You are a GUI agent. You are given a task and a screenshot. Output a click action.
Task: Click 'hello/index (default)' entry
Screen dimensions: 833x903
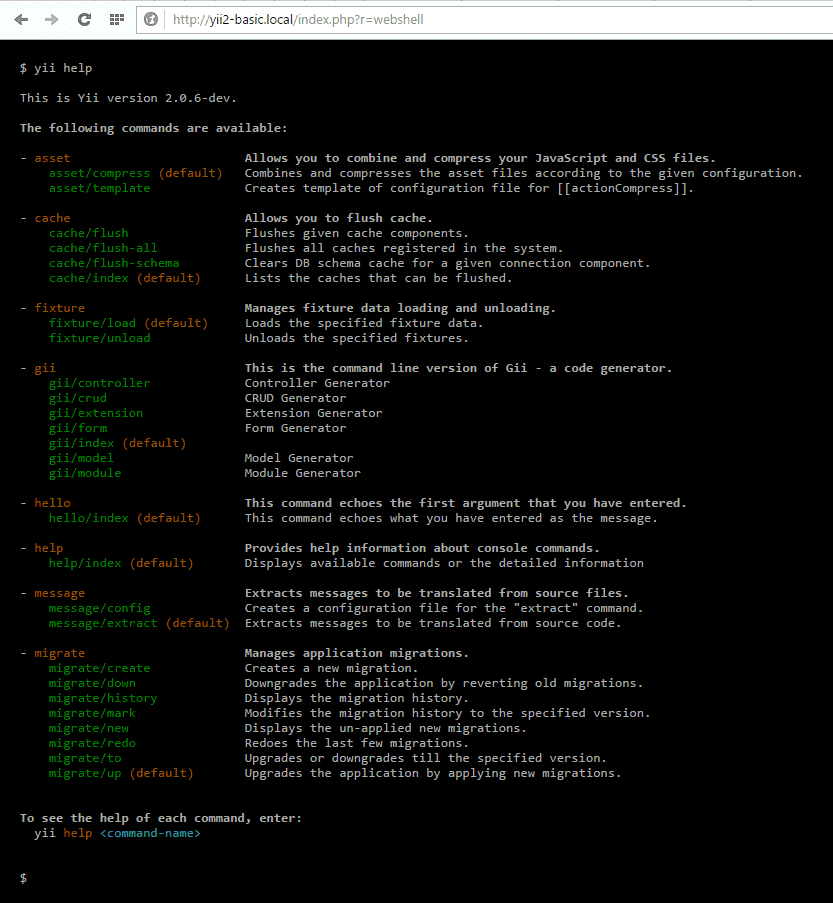(125, 517)
